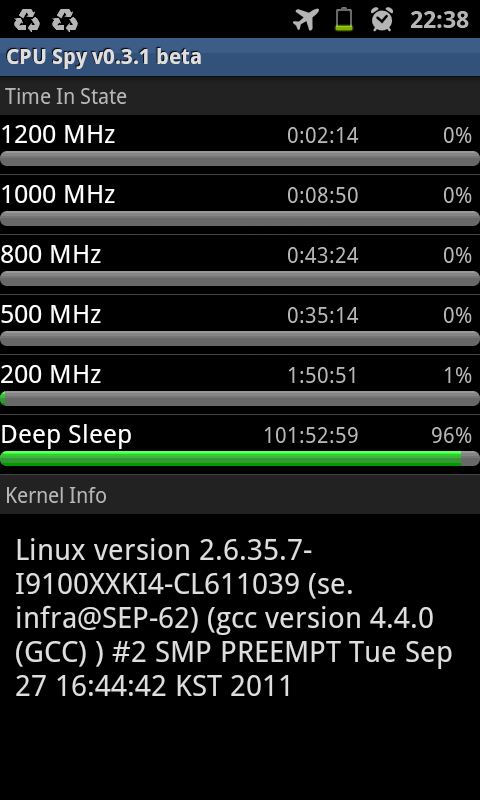Tap the CPU Spy v0.3.1 beta title
This screenshot has width=480, height=800.
(x=104, y=57)
